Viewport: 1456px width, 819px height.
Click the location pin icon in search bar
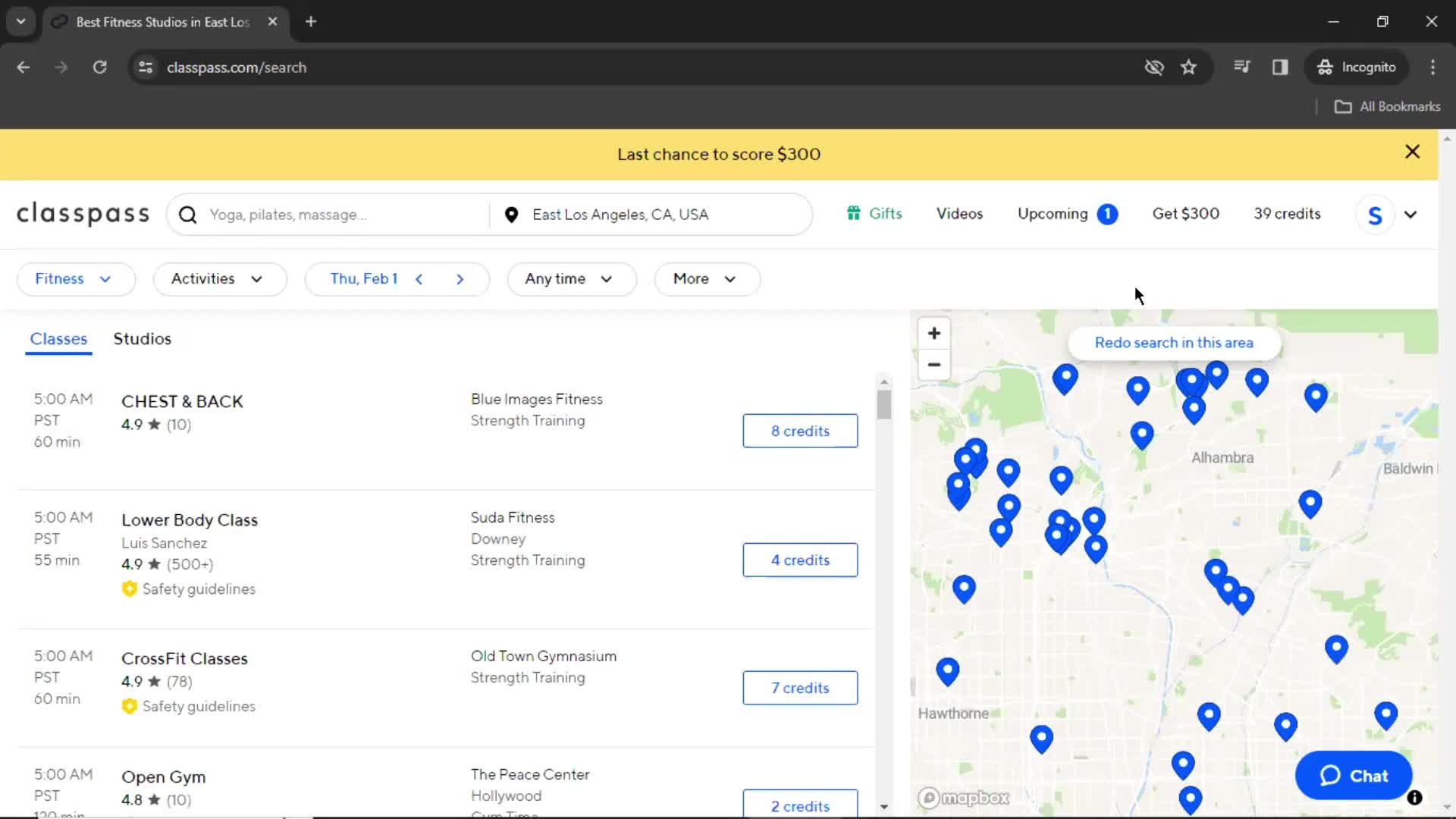click(511, 215)
